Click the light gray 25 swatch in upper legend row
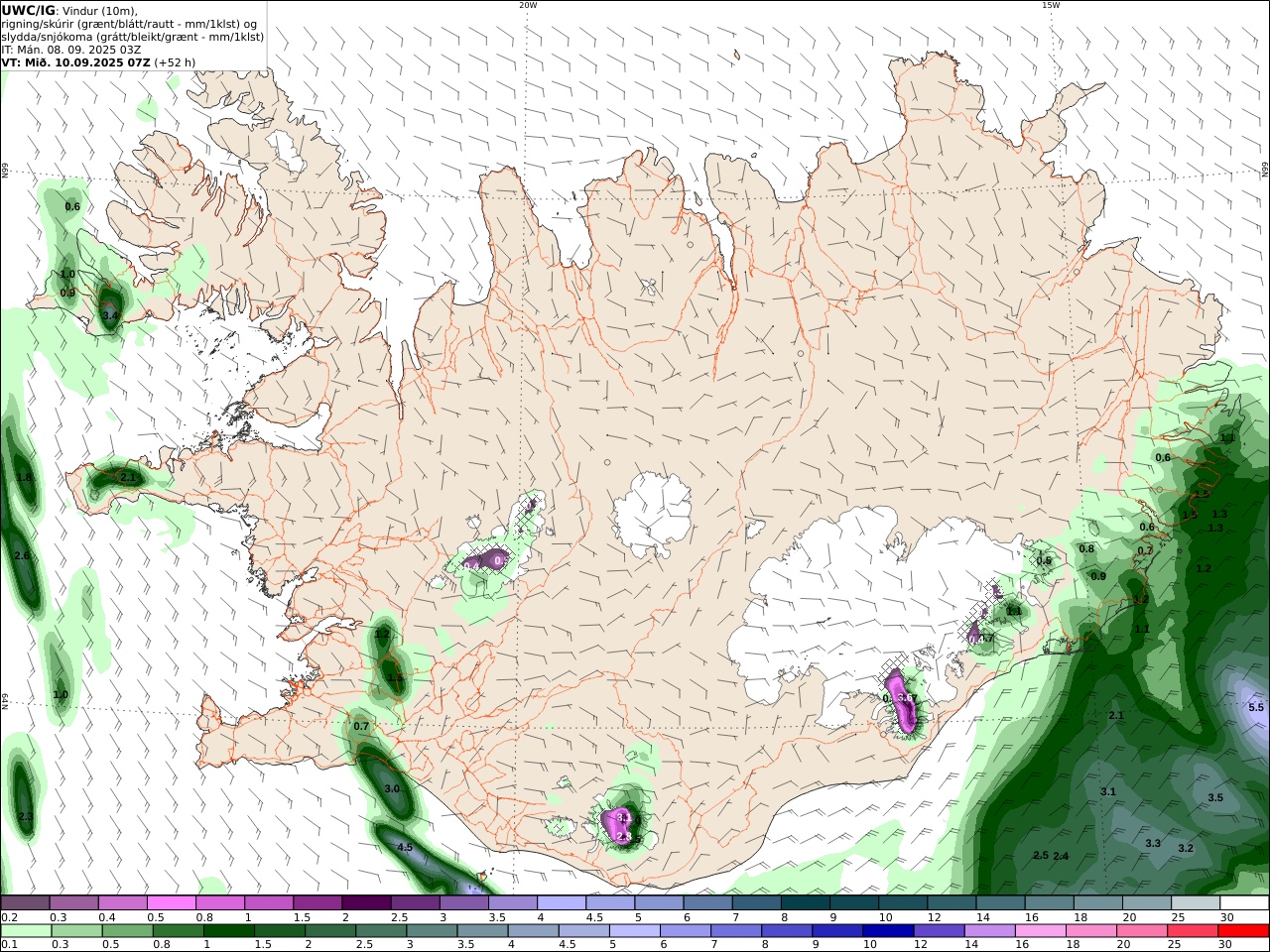The image size is (1270, 952). [x=1195, y=902]
